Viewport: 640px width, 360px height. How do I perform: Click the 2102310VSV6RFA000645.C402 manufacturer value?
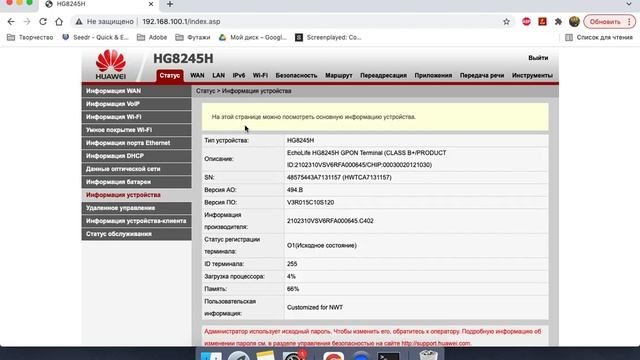tap(330, 221)
